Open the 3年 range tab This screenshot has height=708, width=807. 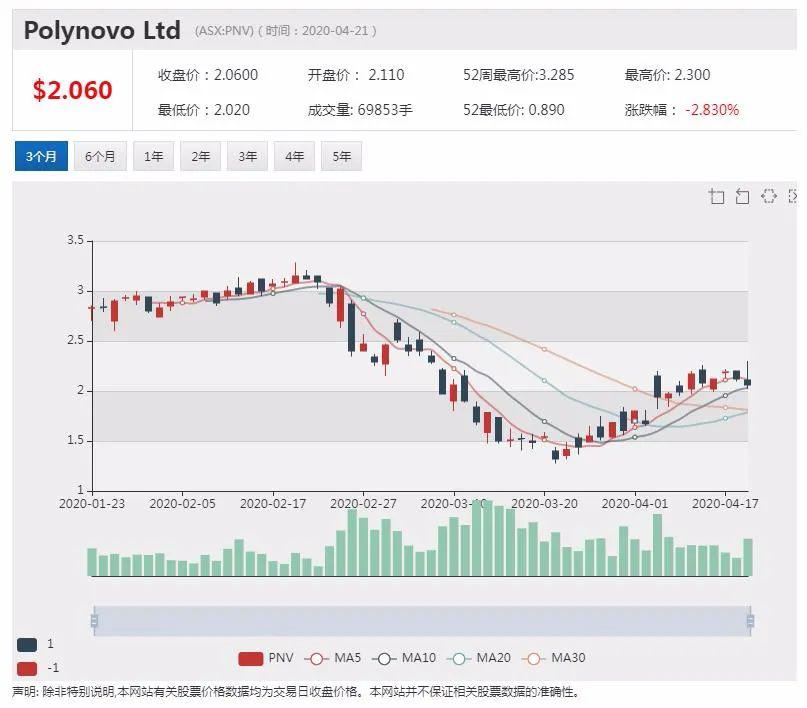[x=248, y=156]
